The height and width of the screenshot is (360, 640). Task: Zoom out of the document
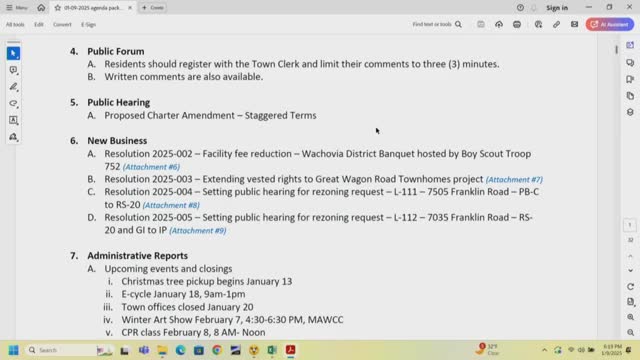point(630,333)
